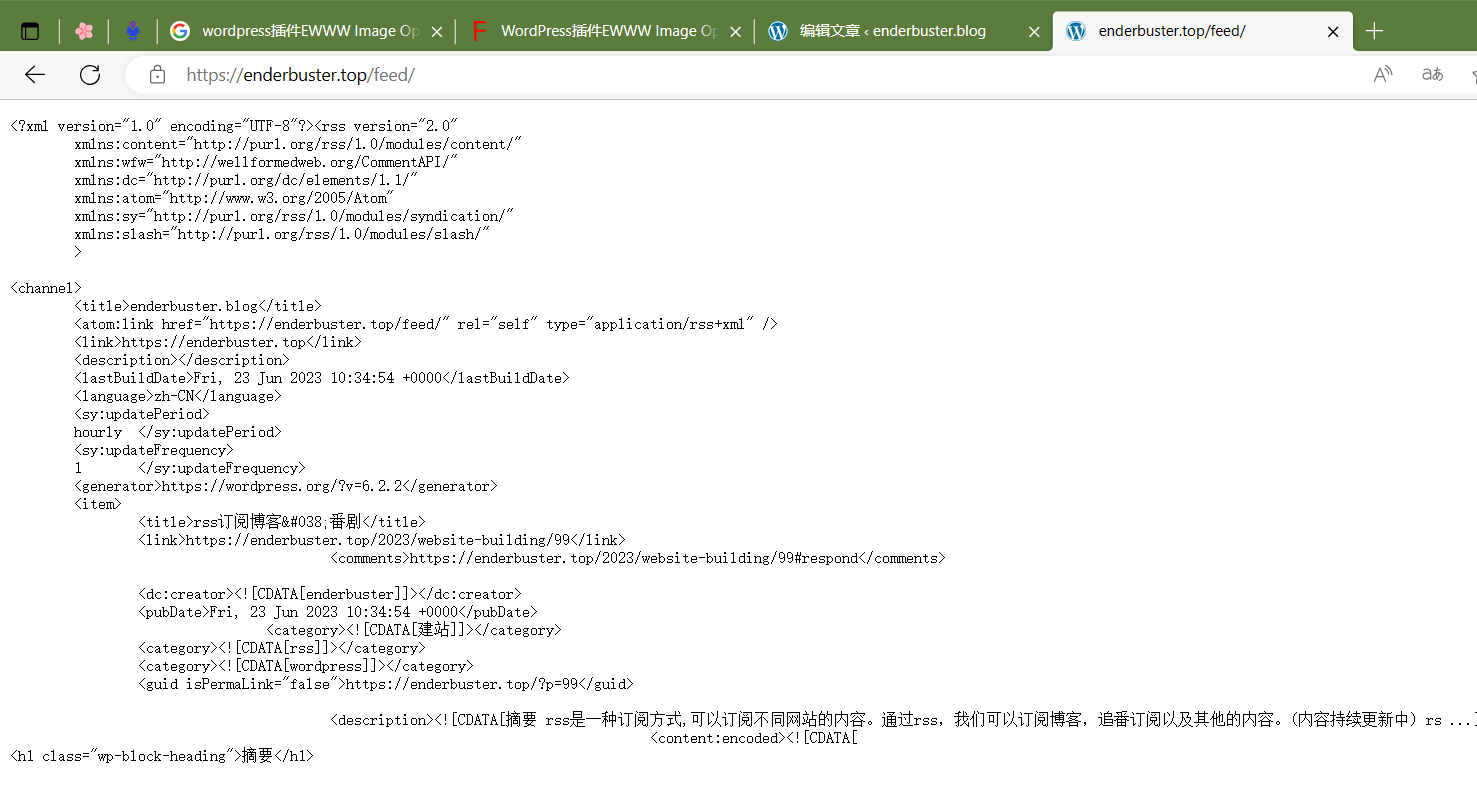The image size is (1477, 792).
Task: Click the address bar URL field
Action: coord(700,75)
